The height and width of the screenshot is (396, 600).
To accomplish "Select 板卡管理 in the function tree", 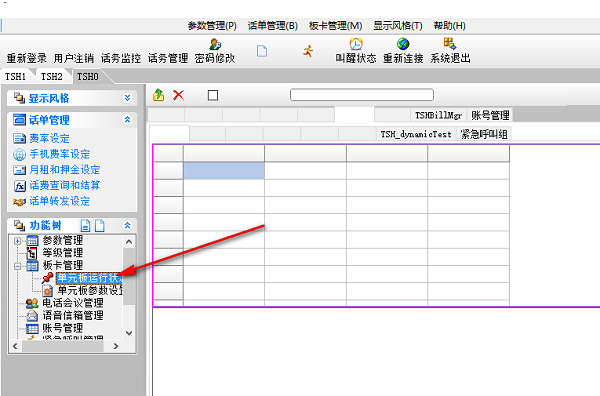I will point(62,265).
